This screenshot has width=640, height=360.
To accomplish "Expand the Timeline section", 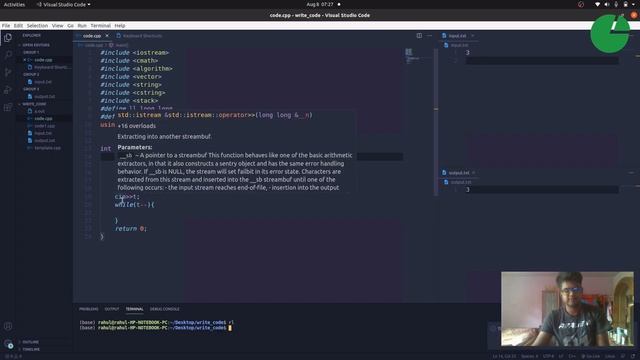I will [x=31, y=350].
